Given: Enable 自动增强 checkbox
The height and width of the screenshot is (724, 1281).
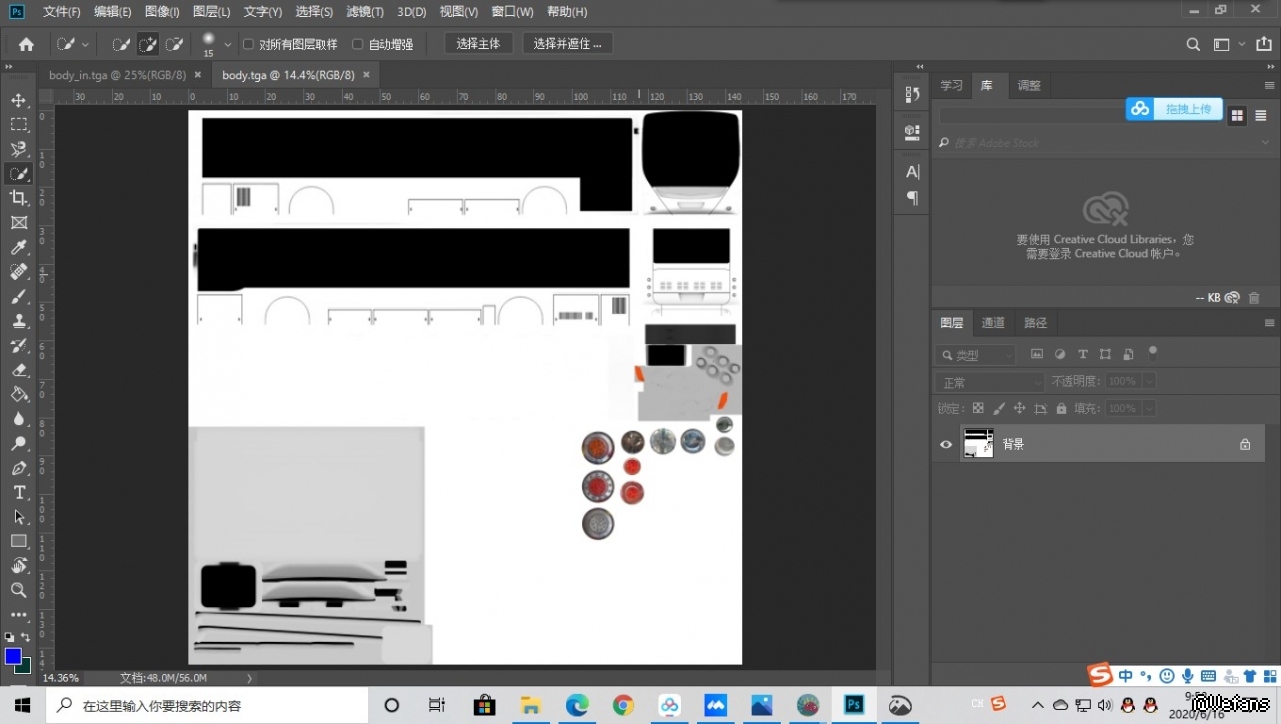Looking at the screenshot, I should click(x=358, y=44).
